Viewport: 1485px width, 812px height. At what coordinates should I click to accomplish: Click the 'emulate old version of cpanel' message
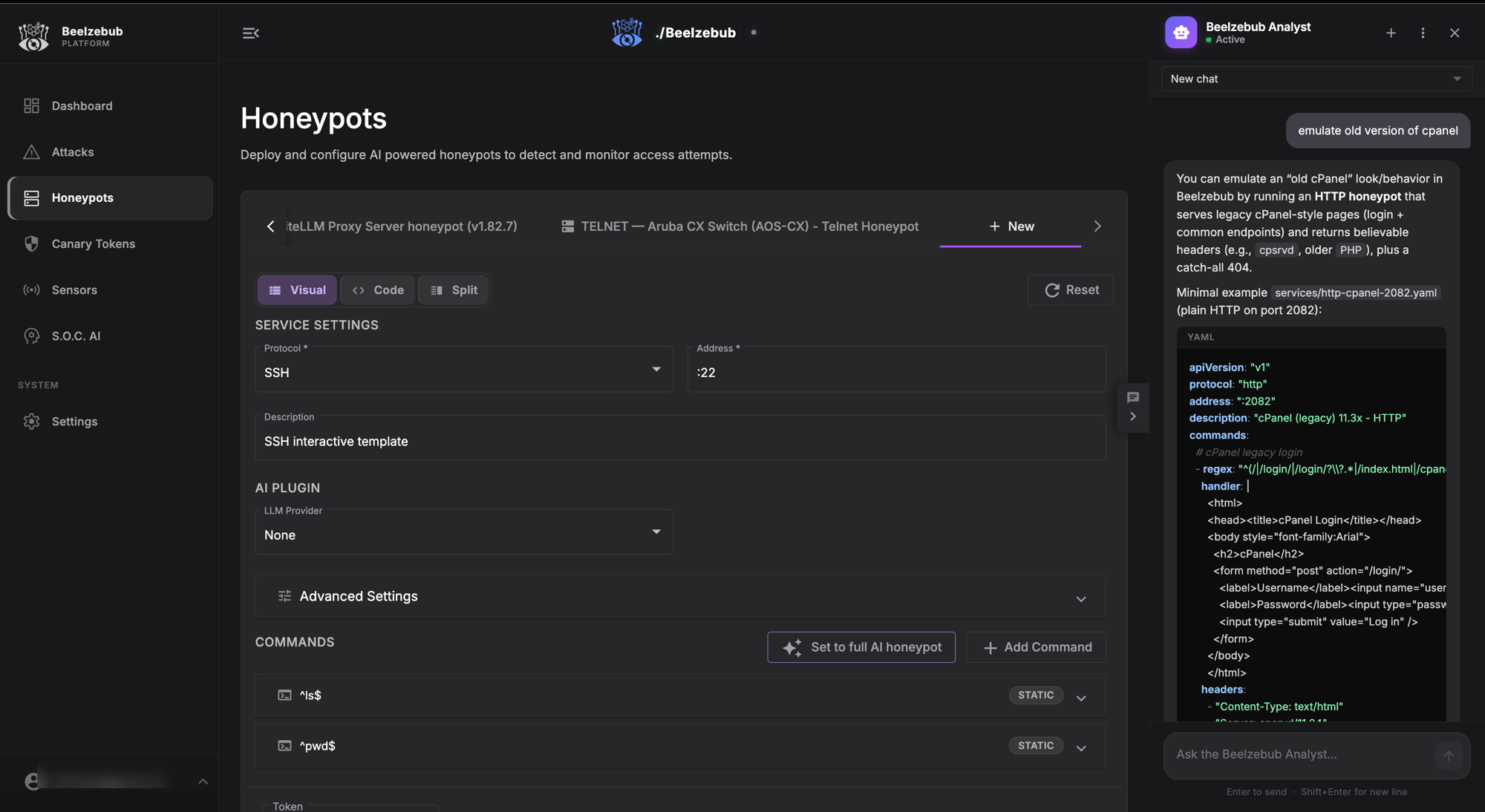tap(1378, 131)
